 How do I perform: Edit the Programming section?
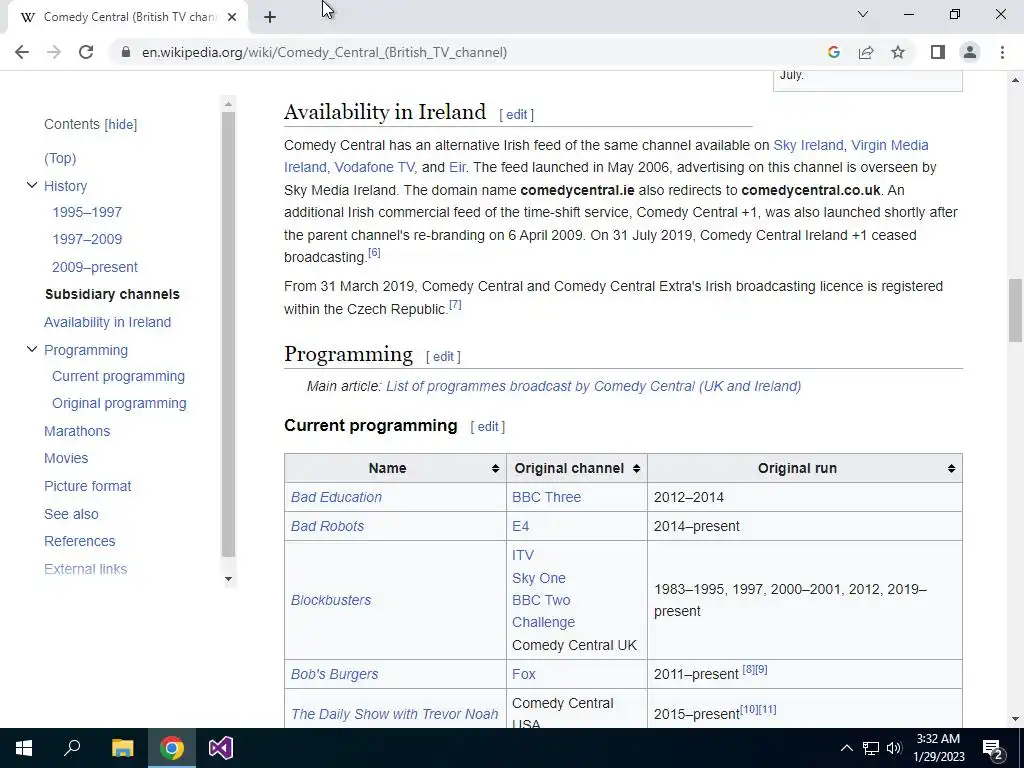(443, 357)
